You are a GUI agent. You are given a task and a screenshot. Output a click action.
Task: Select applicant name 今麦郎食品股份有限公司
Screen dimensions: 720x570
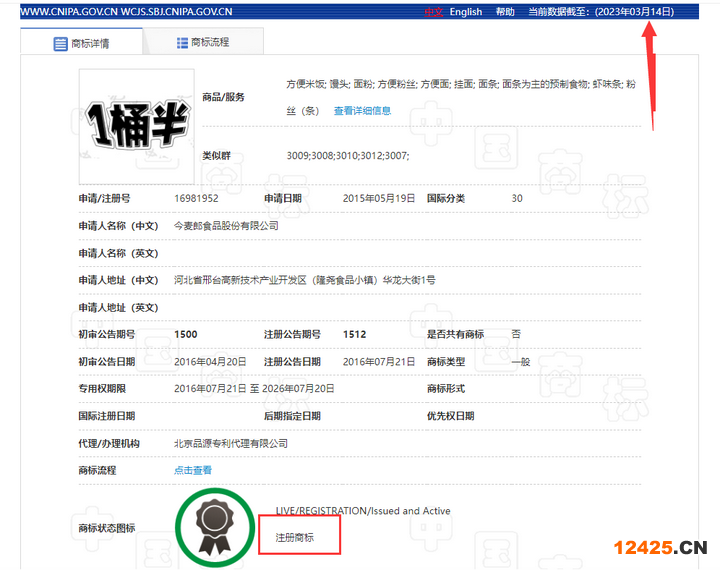226,226
